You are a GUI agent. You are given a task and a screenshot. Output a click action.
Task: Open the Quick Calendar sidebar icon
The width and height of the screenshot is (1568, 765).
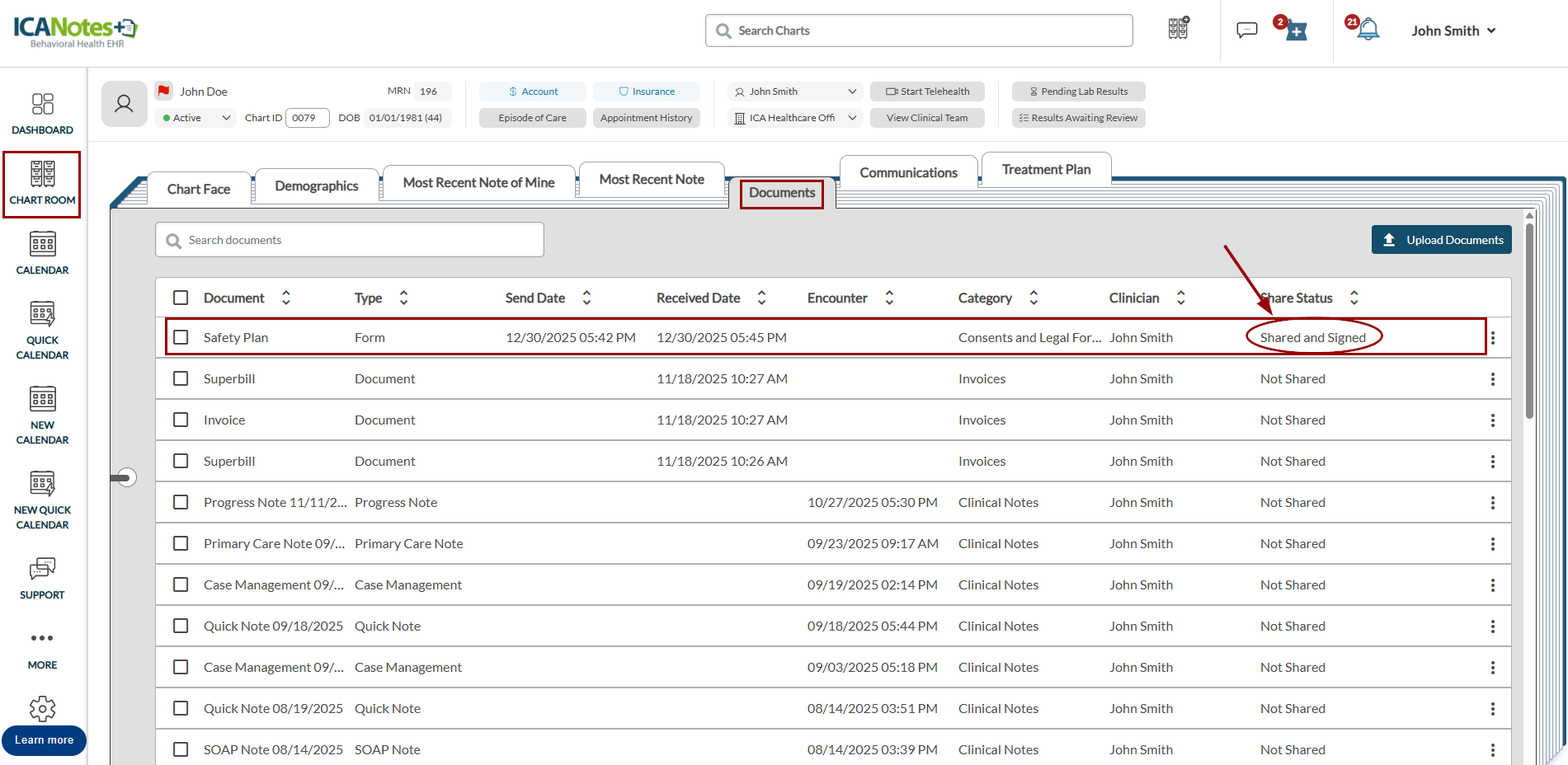pos(42,330)
